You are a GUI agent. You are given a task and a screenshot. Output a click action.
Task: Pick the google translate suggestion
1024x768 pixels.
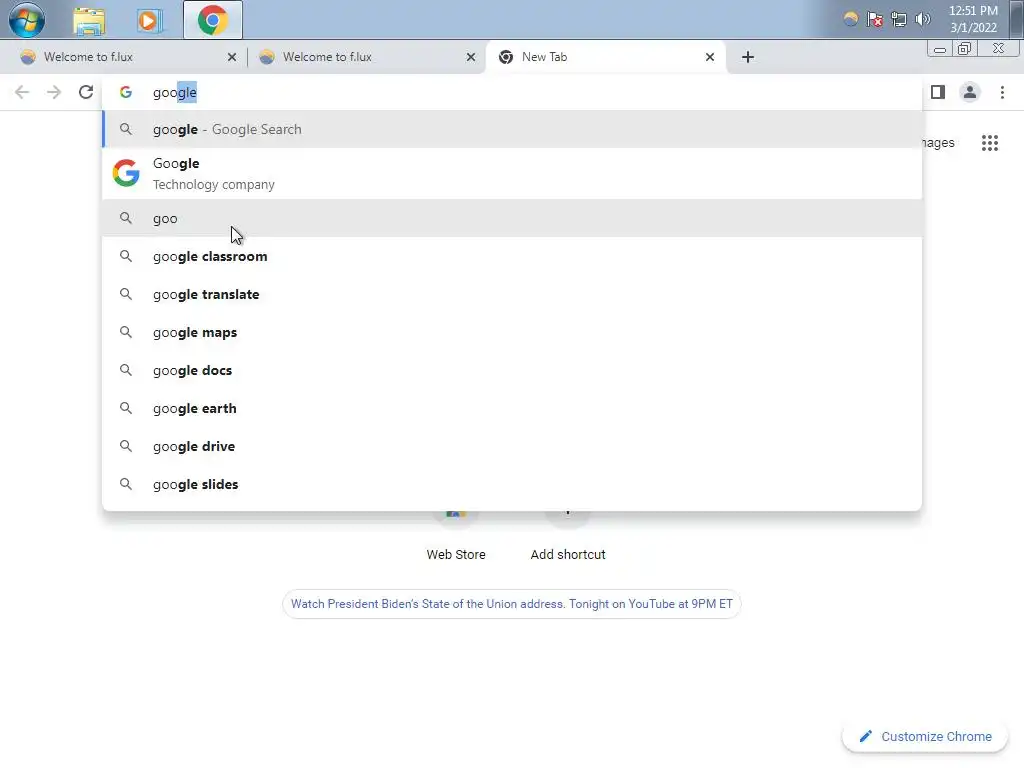coord(512,294)
